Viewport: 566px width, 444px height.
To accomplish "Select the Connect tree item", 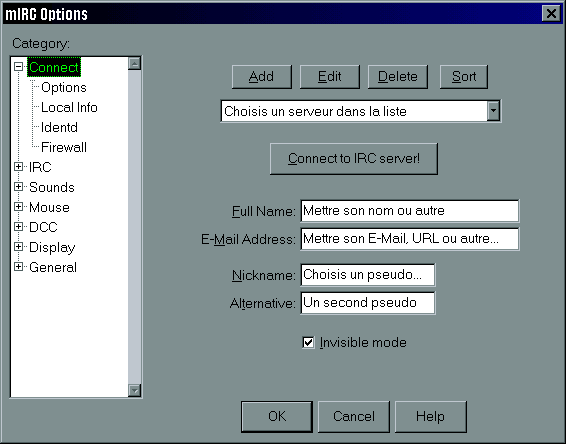I will pyautogui.click(x=54, y=67).
